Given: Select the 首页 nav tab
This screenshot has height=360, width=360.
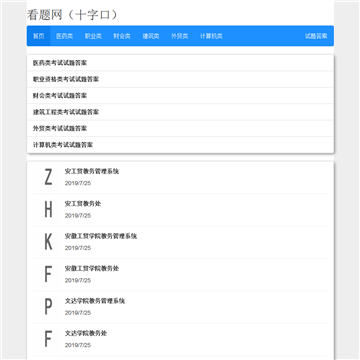Looking at the screenshot, I should (38, 36).
